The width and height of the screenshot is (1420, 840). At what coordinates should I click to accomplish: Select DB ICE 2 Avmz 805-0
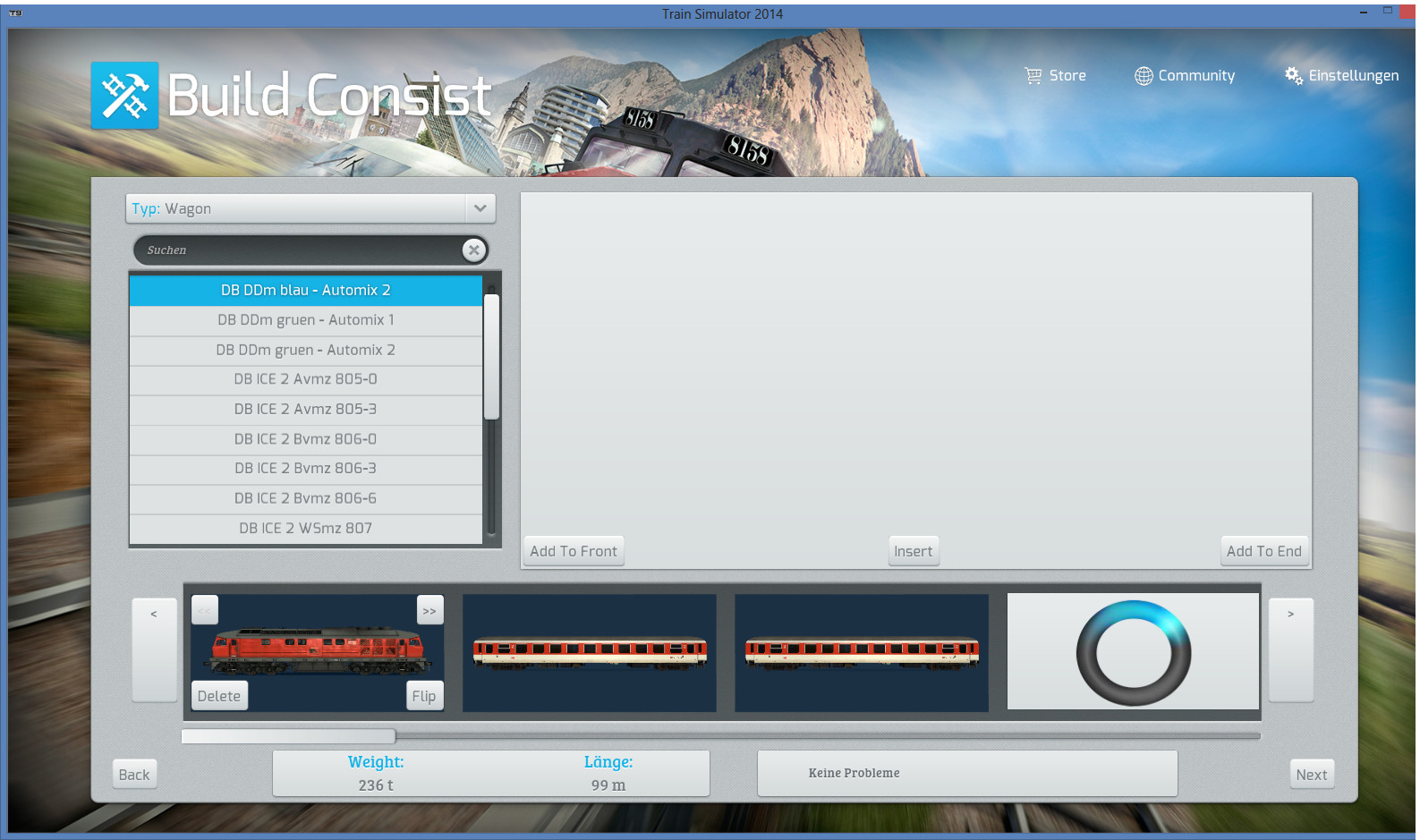pos(306,379)
